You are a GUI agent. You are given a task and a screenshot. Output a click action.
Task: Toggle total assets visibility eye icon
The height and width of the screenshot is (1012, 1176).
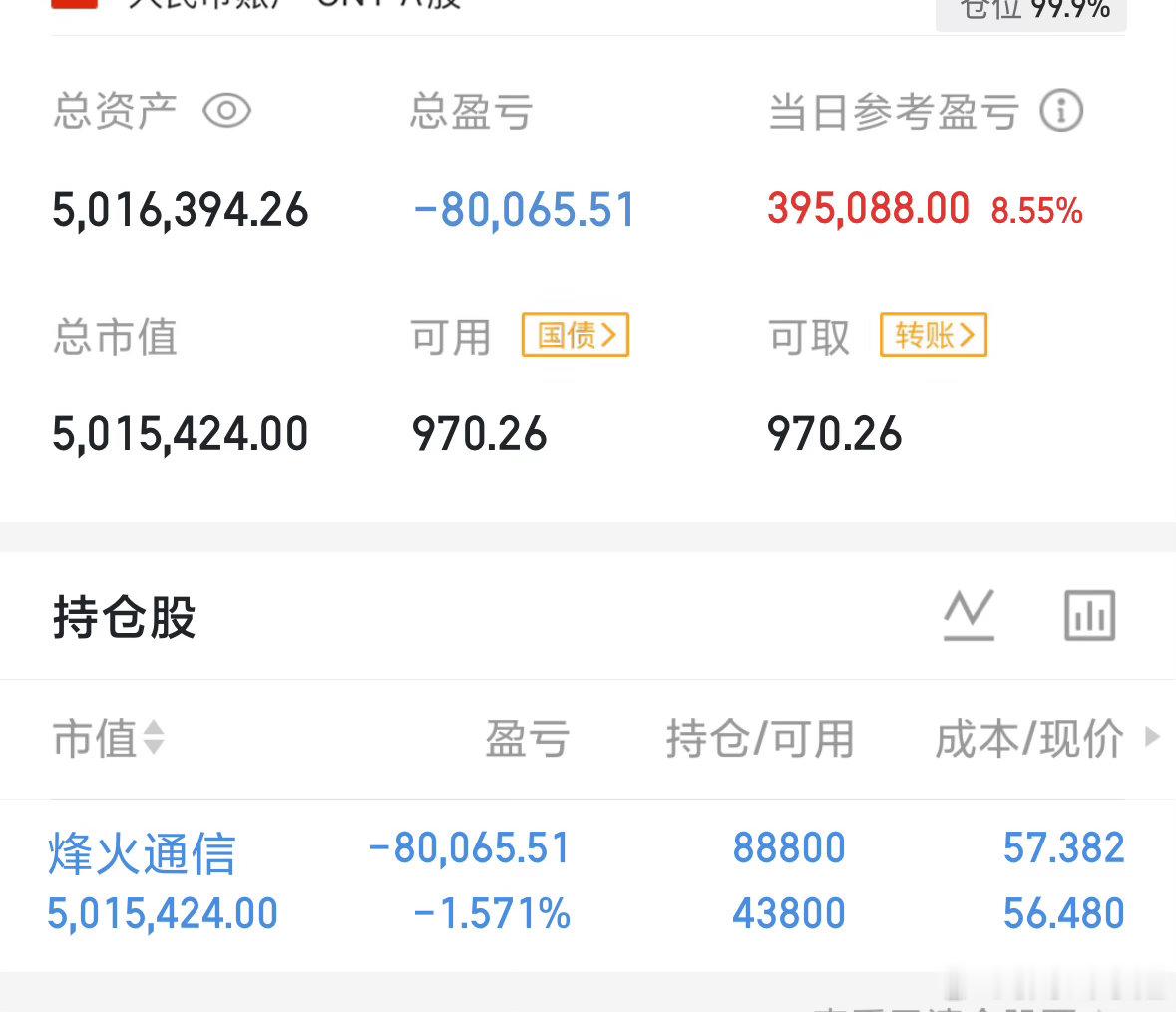click(x=226, y=111)
